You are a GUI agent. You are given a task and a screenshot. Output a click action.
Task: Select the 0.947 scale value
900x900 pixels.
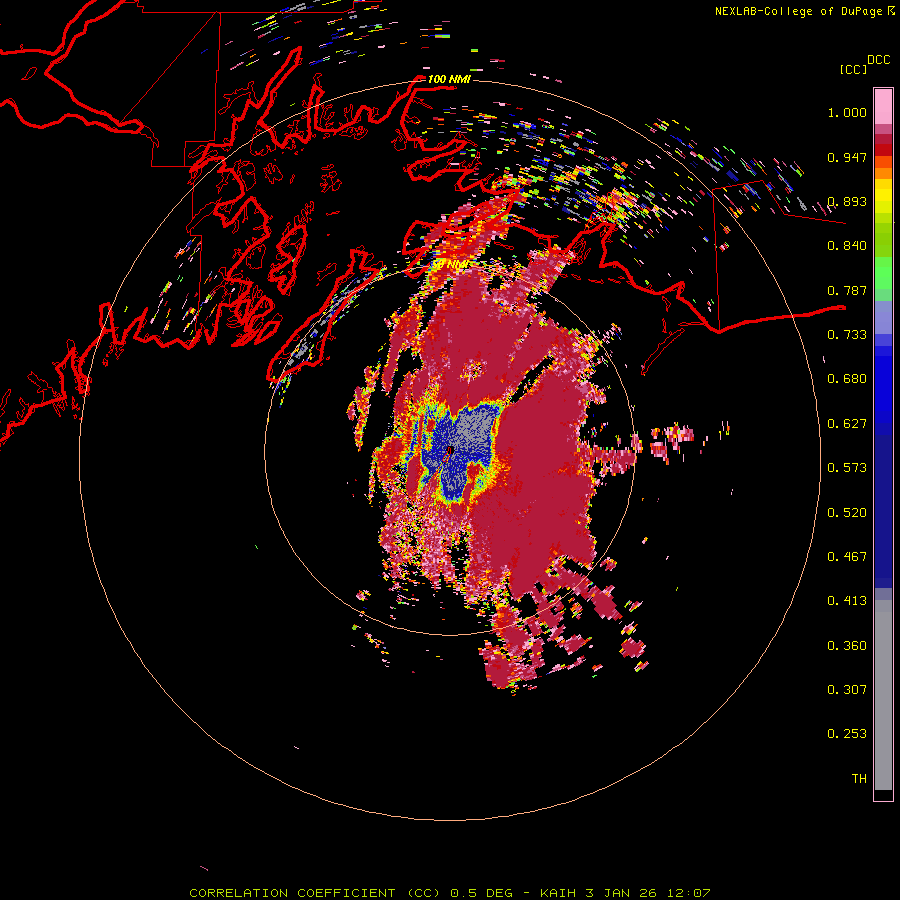point(847,157)
